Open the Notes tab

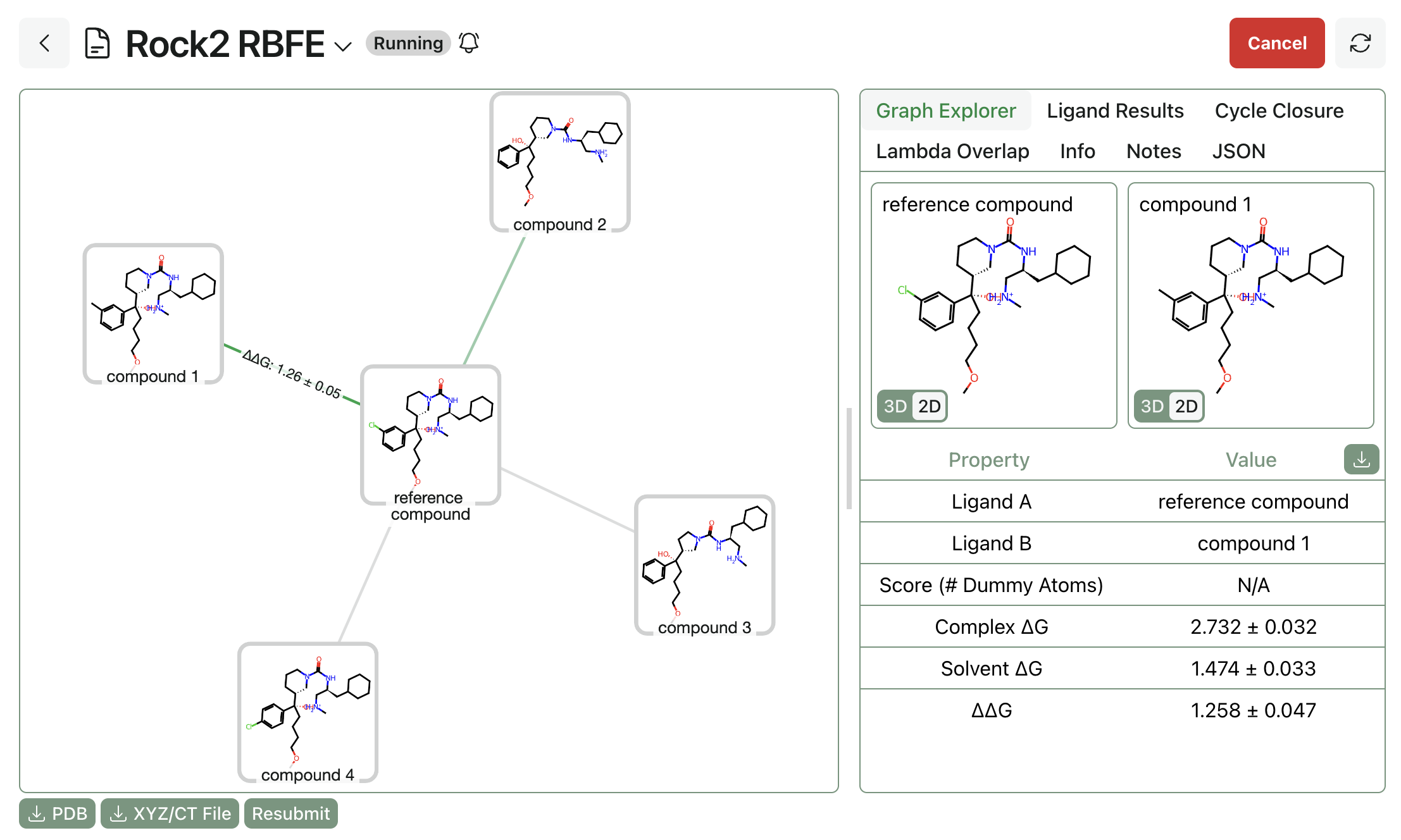(1152, 151)
